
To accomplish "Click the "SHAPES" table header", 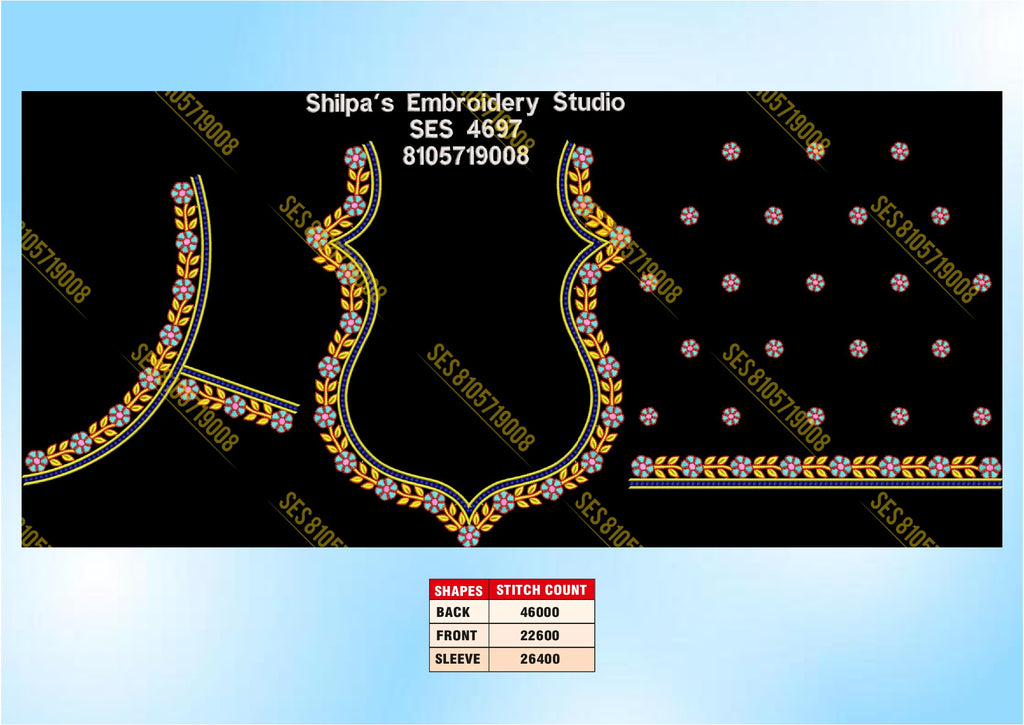I will click(x=458, y=590).
